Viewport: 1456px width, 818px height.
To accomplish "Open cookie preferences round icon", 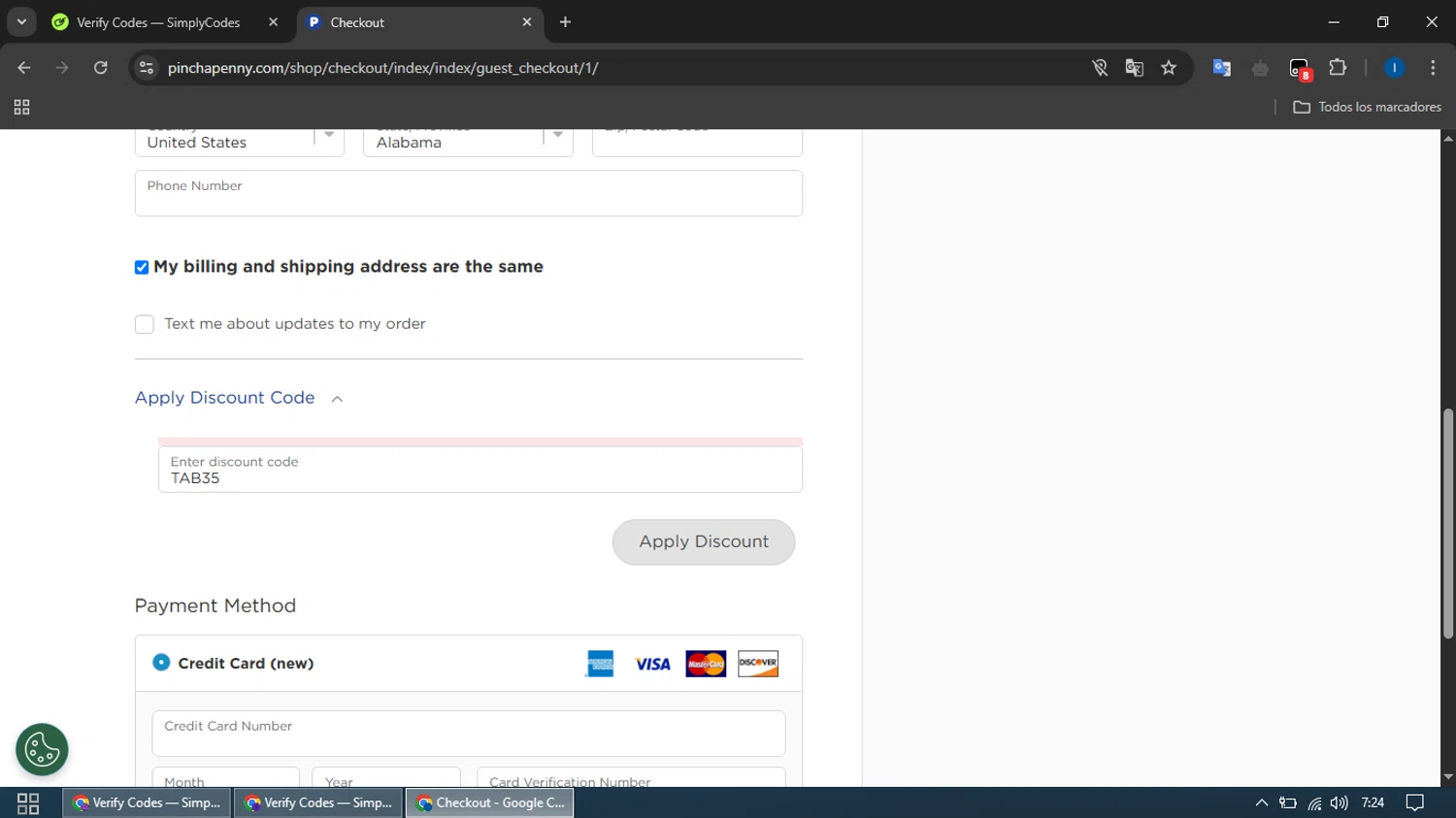I will 42,749.
